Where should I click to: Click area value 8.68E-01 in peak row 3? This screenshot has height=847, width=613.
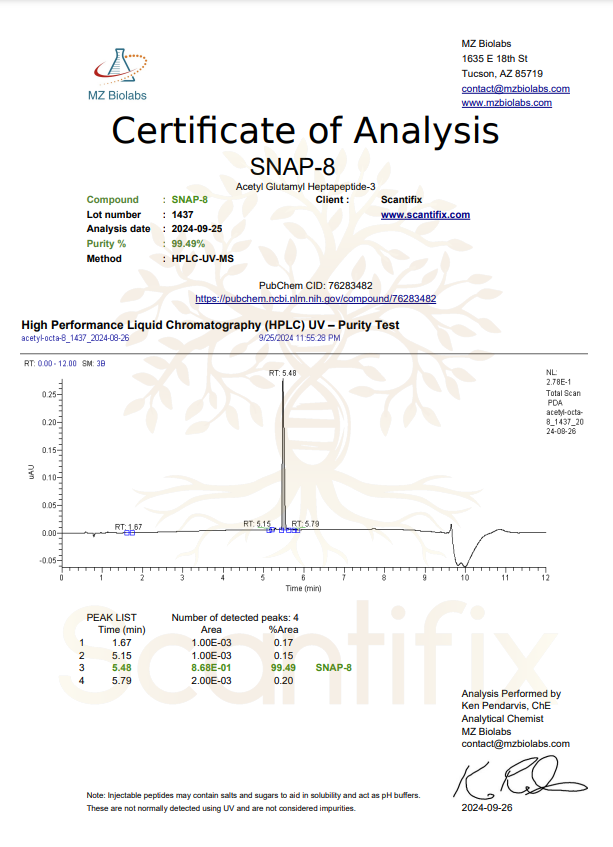211,668
